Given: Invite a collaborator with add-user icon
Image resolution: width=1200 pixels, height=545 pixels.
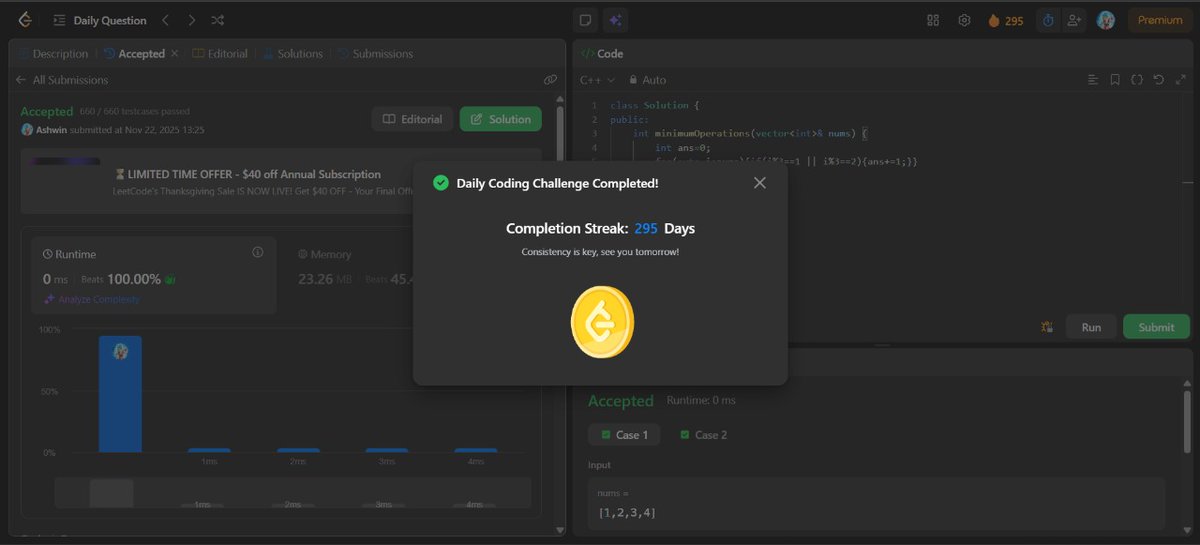Looking at the screenshot, I should click(1075, 20).
